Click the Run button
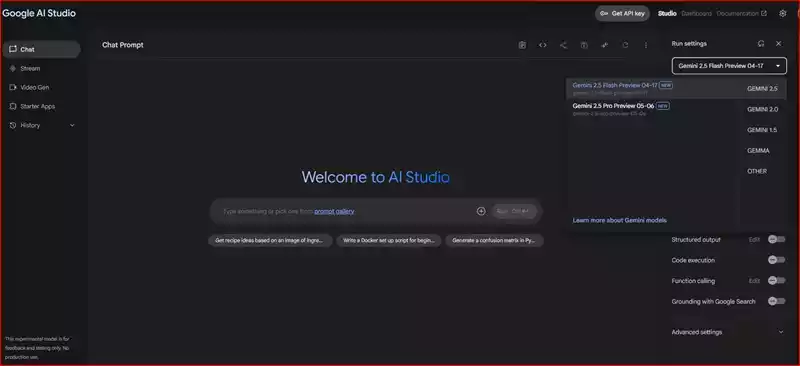 [x=514, y=211]
